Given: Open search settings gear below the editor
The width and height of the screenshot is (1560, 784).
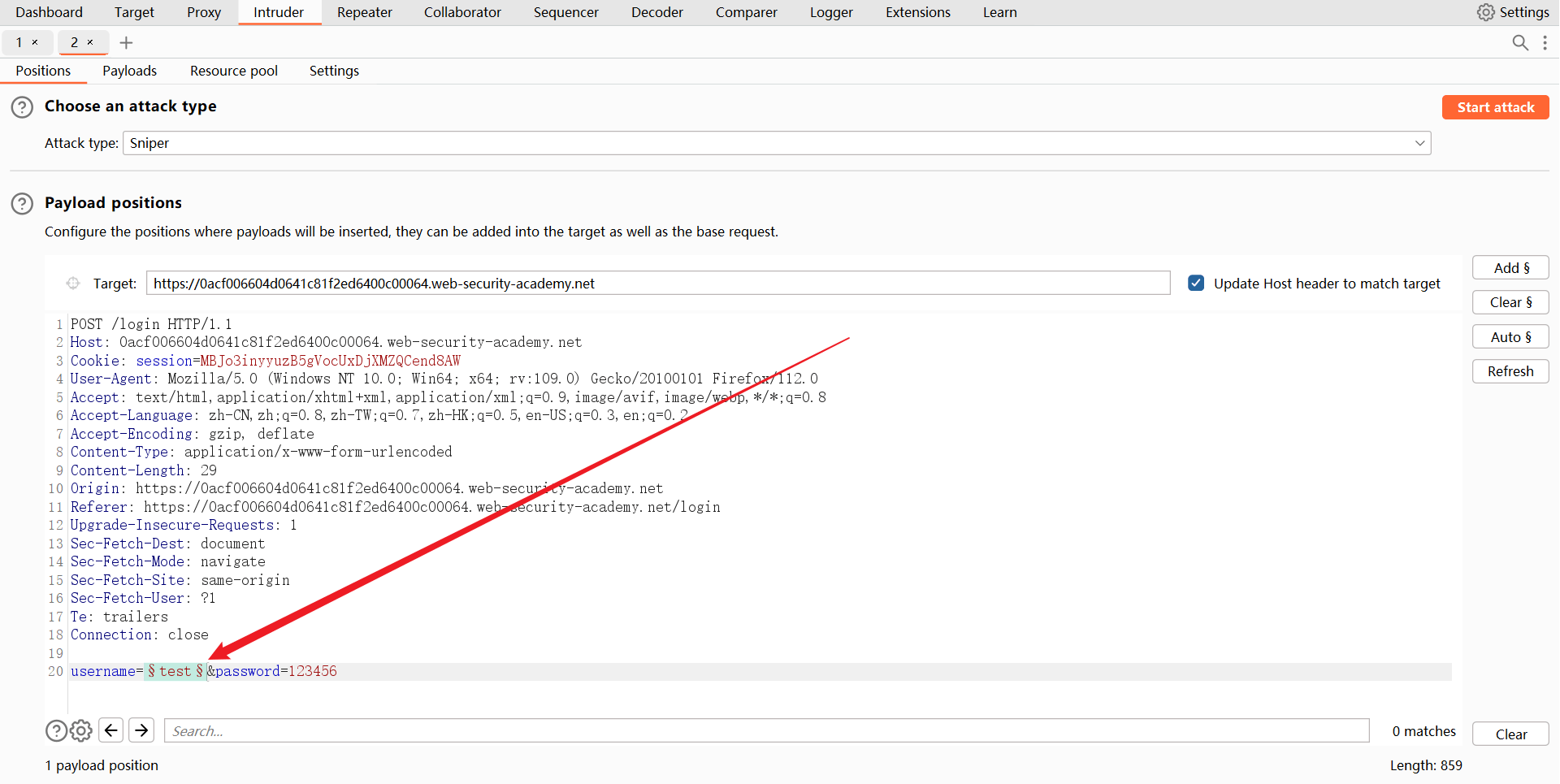Looking at the screenshot, I should 80,731.
